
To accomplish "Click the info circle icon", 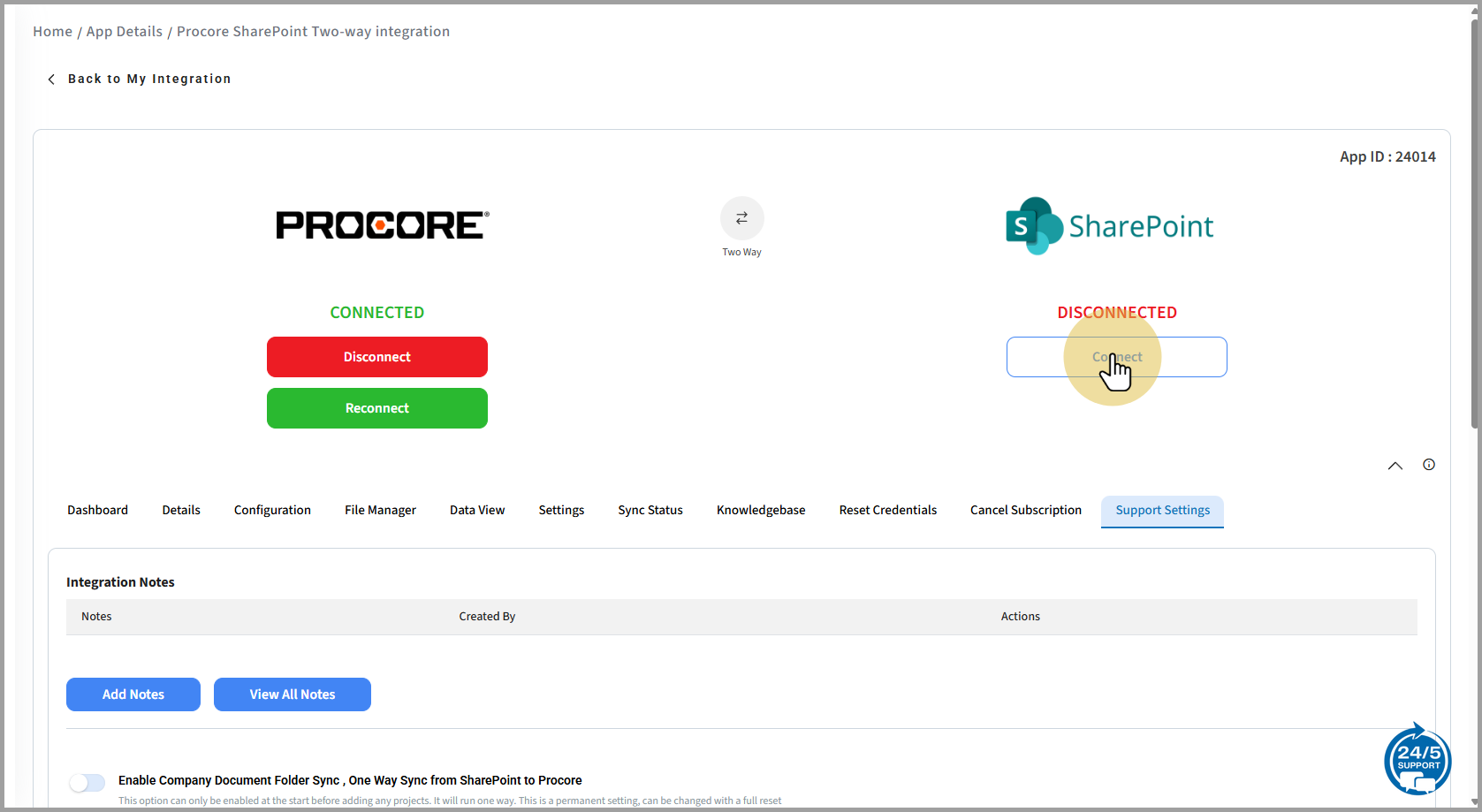I will (1428, 465).
